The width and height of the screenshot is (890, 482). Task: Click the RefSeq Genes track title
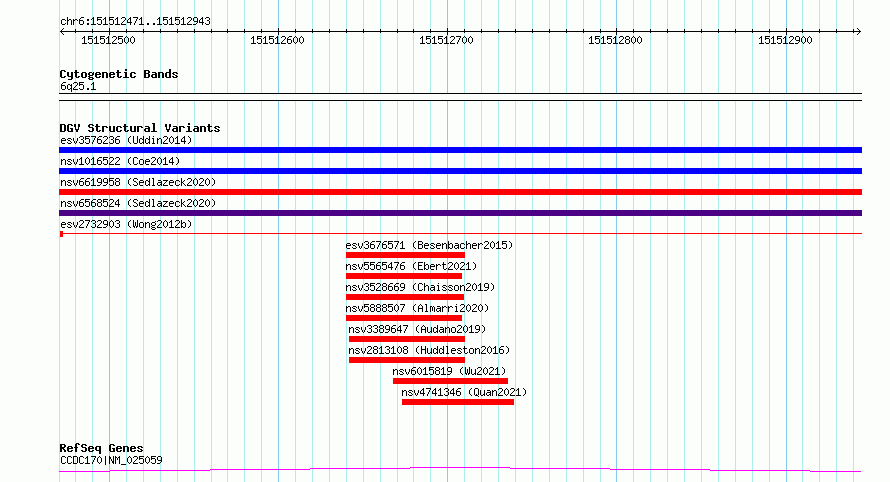tap(101, 449)
